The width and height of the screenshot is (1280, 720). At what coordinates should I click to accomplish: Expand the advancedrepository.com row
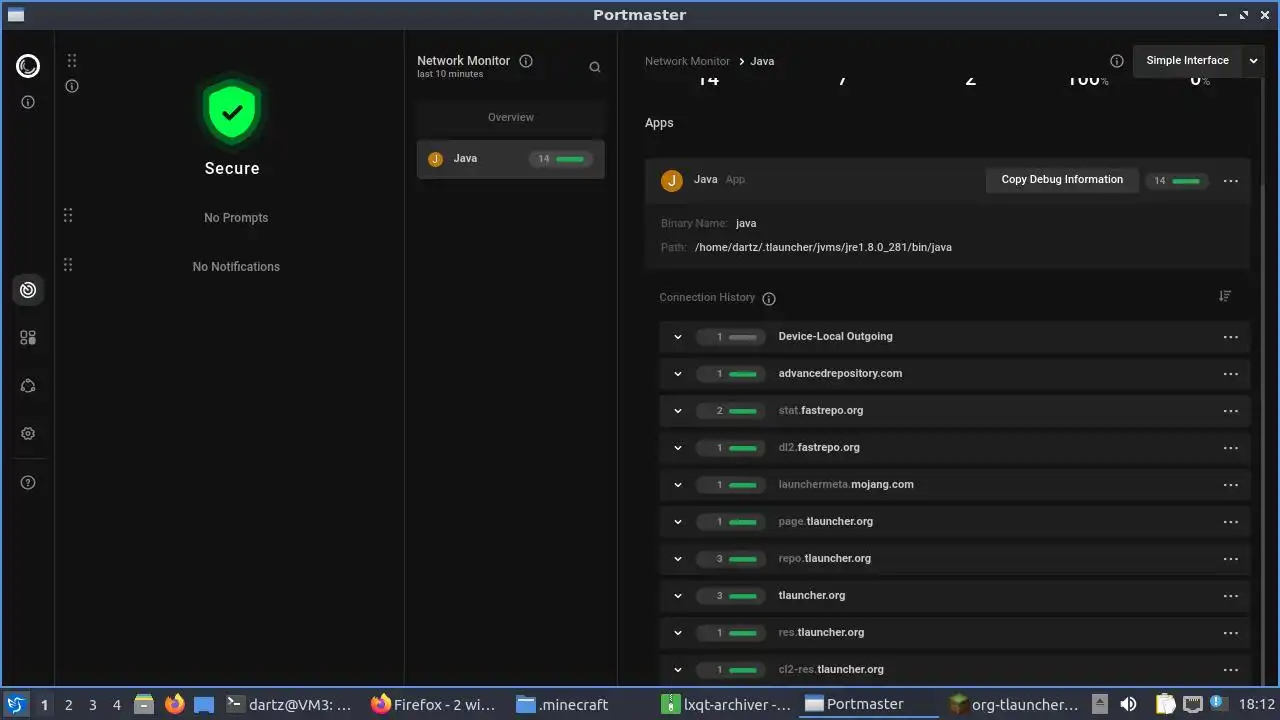tap(677, 374)
